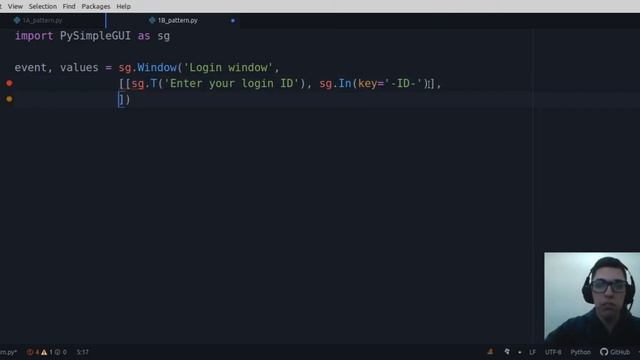Click the orange package update icon in the status bar
The width and height of the screenshot is (640, 360).
(x=490, y=351)
